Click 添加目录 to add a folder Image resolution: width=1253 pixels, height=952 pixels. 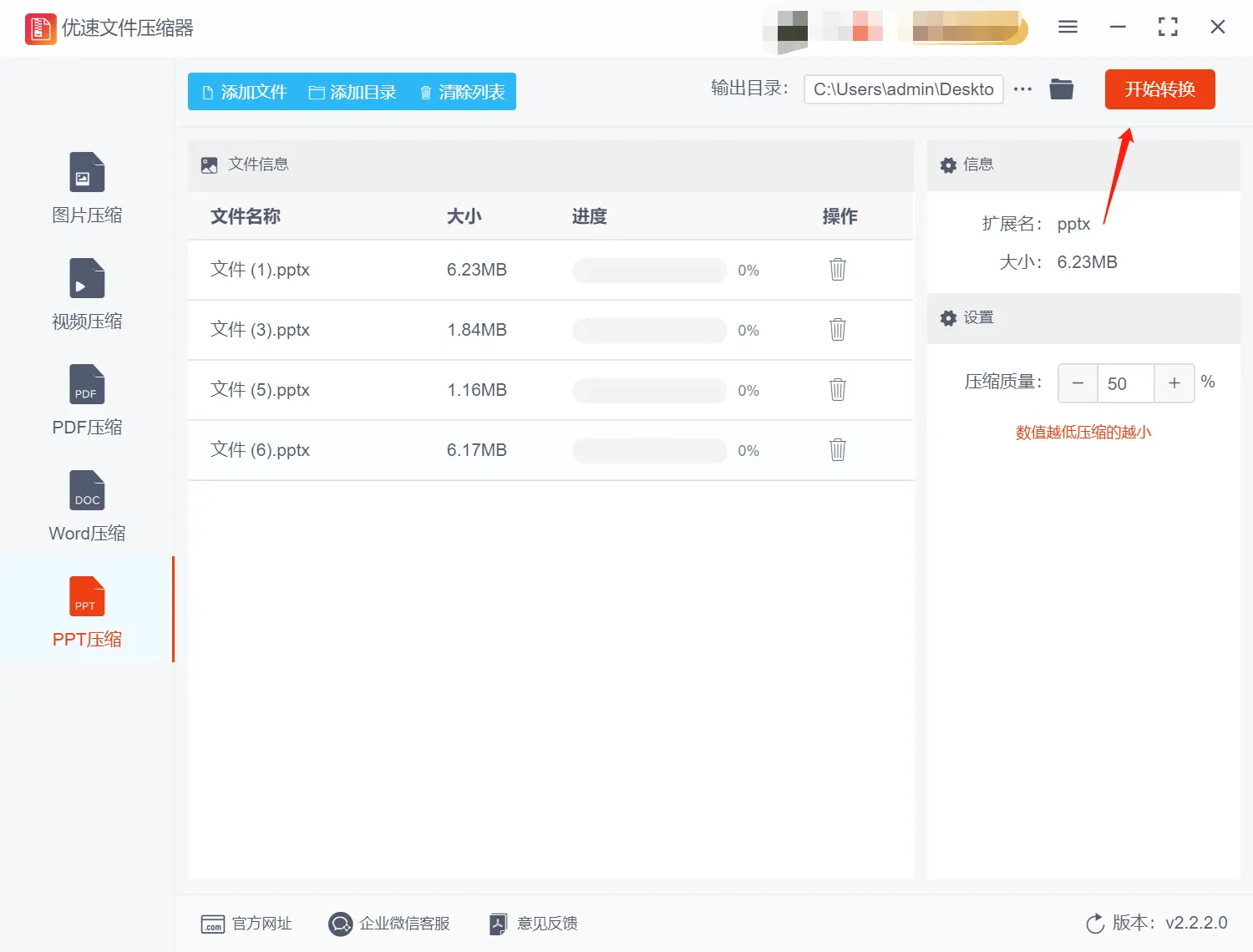pyautogui.click(x=353, y=92)
